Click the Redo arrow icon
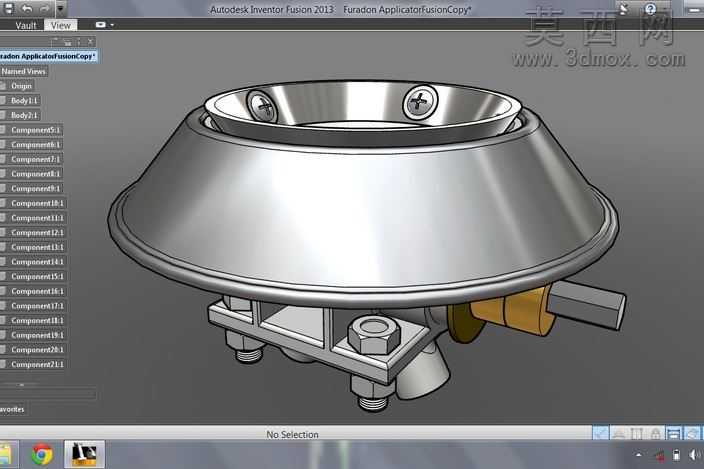Image resolution: width=704 pixels, height=469 pixels. coord(44,9)
